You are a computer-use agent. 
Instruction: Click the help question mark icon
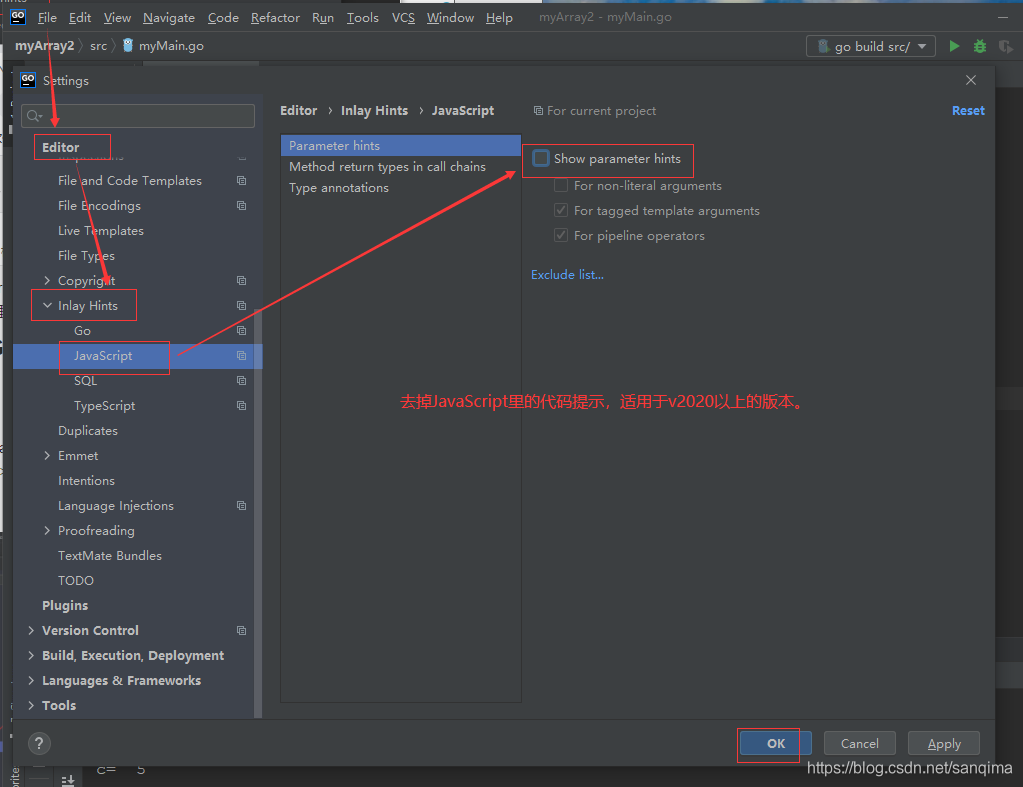(39, 743)
